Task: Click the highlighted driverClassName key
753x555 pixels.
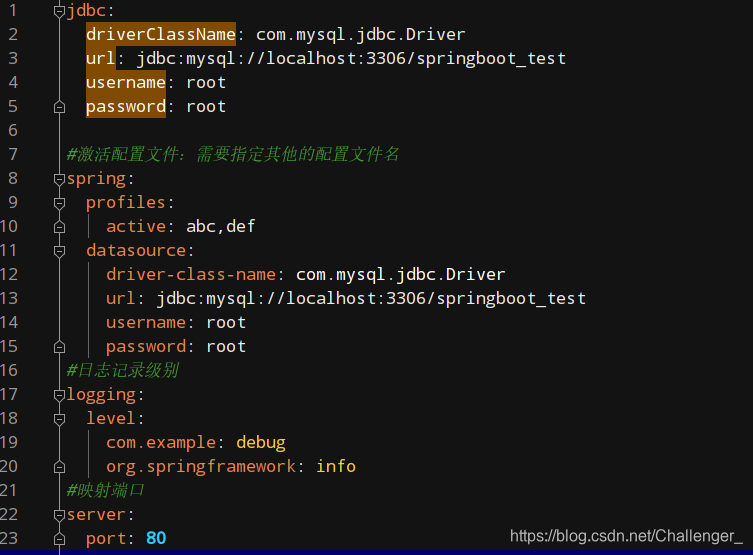Action: [x=161, y=34]
